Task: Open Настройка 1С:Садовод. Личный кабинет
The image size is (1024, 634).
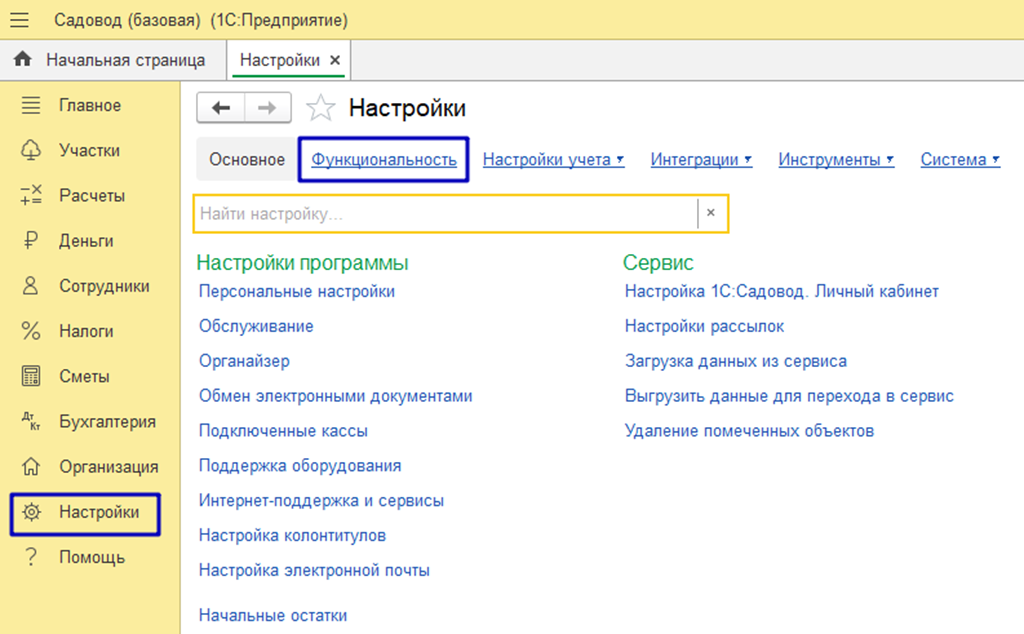Action: pos(782,291)
